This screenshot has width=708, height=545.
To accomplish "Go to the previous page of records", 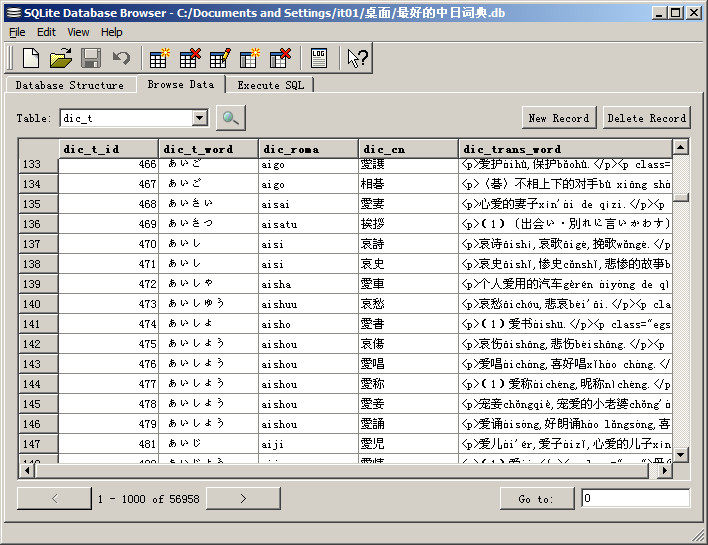I will tap(54, 498).
